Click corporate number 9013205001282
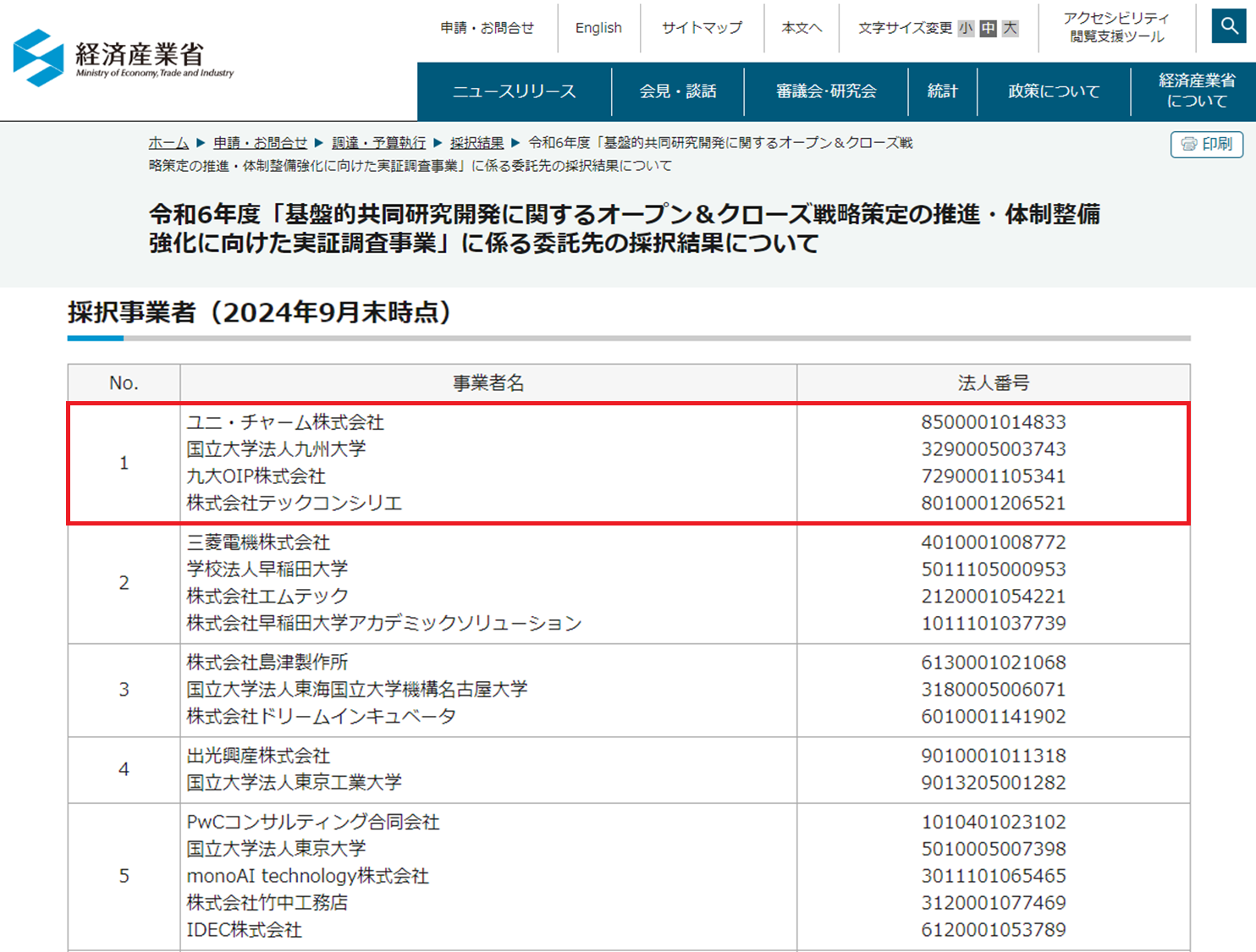 click(994, 782)
